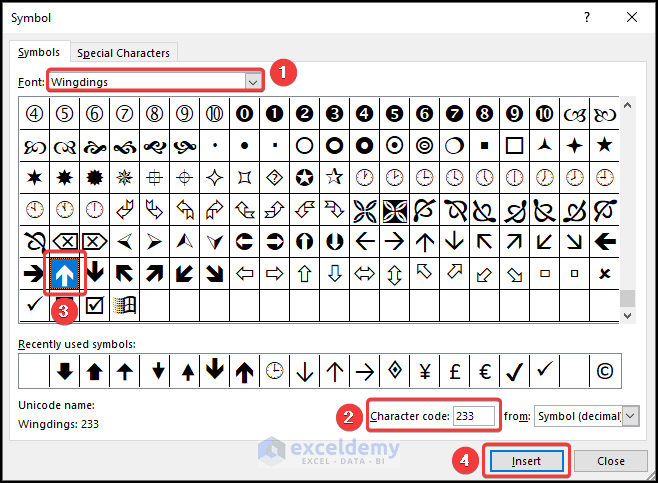Select the solid black circled 10 symbol
Viewport: 658px width, 483px height.
544,114
